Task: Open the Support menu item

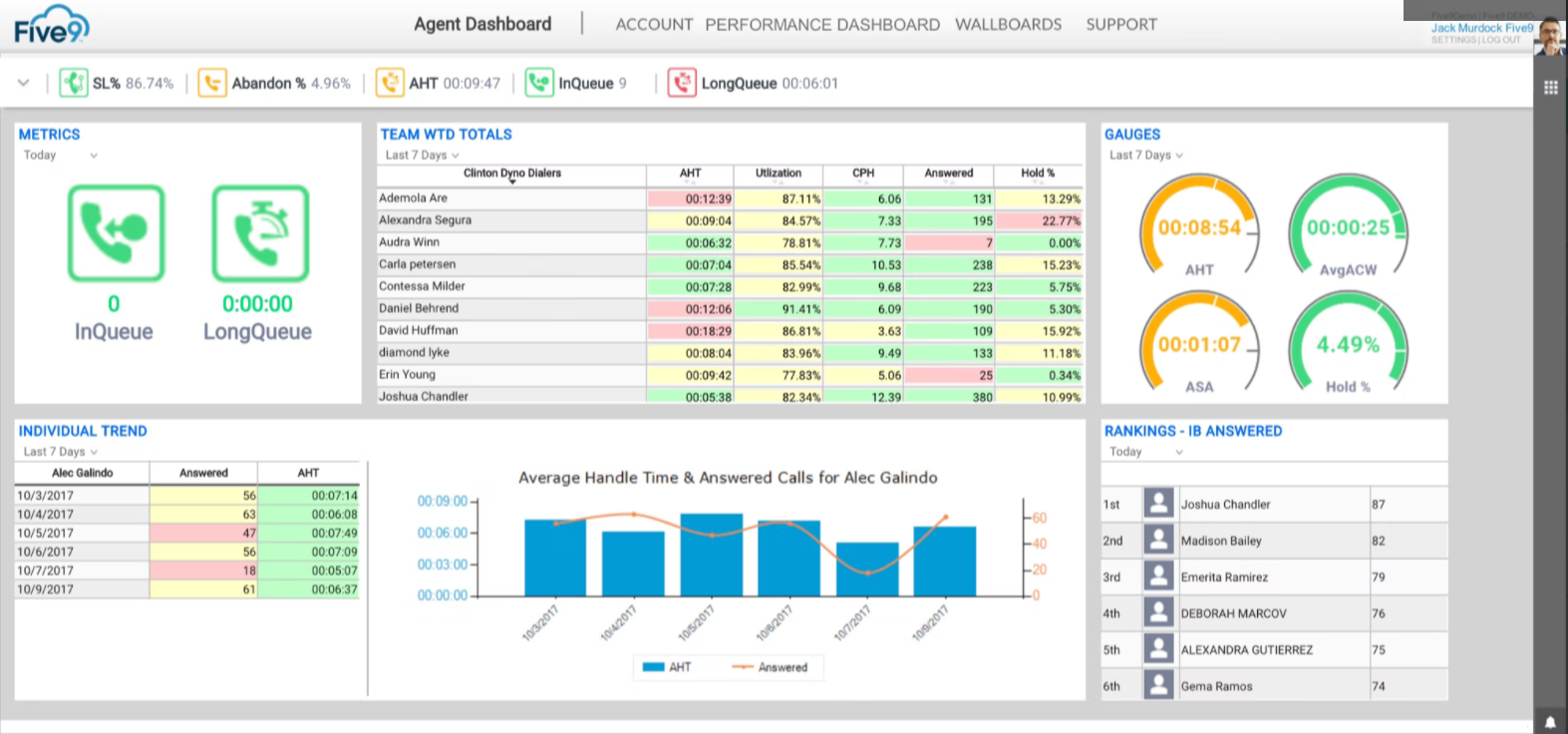Action: click(1121, 25)
